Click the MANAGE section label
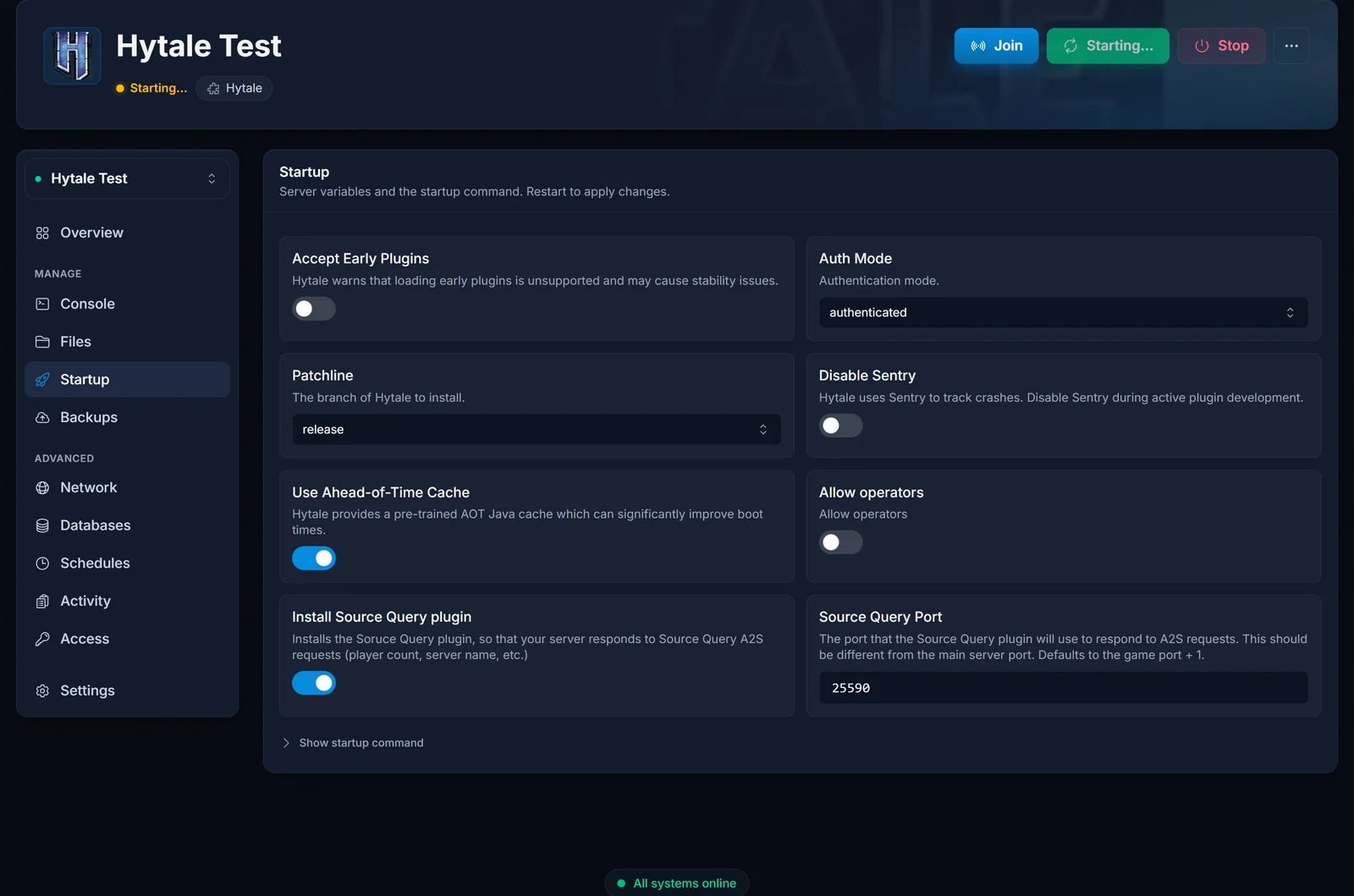Screen dimensions: 1354x896 tap(58, 274)
